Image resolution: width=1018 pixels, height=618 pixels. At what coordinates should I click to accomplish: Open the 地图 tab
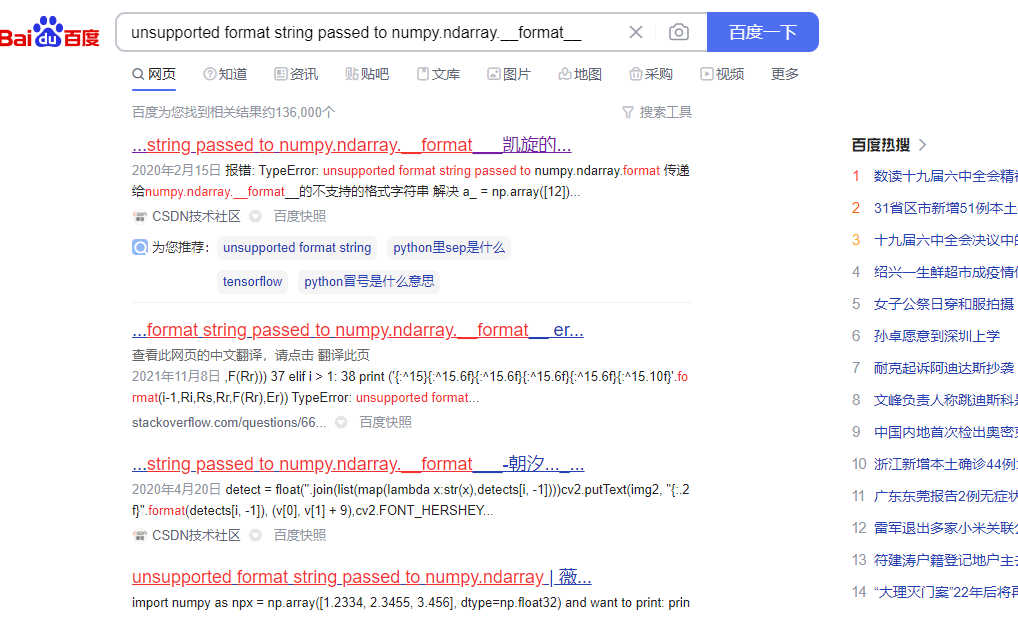580,74
